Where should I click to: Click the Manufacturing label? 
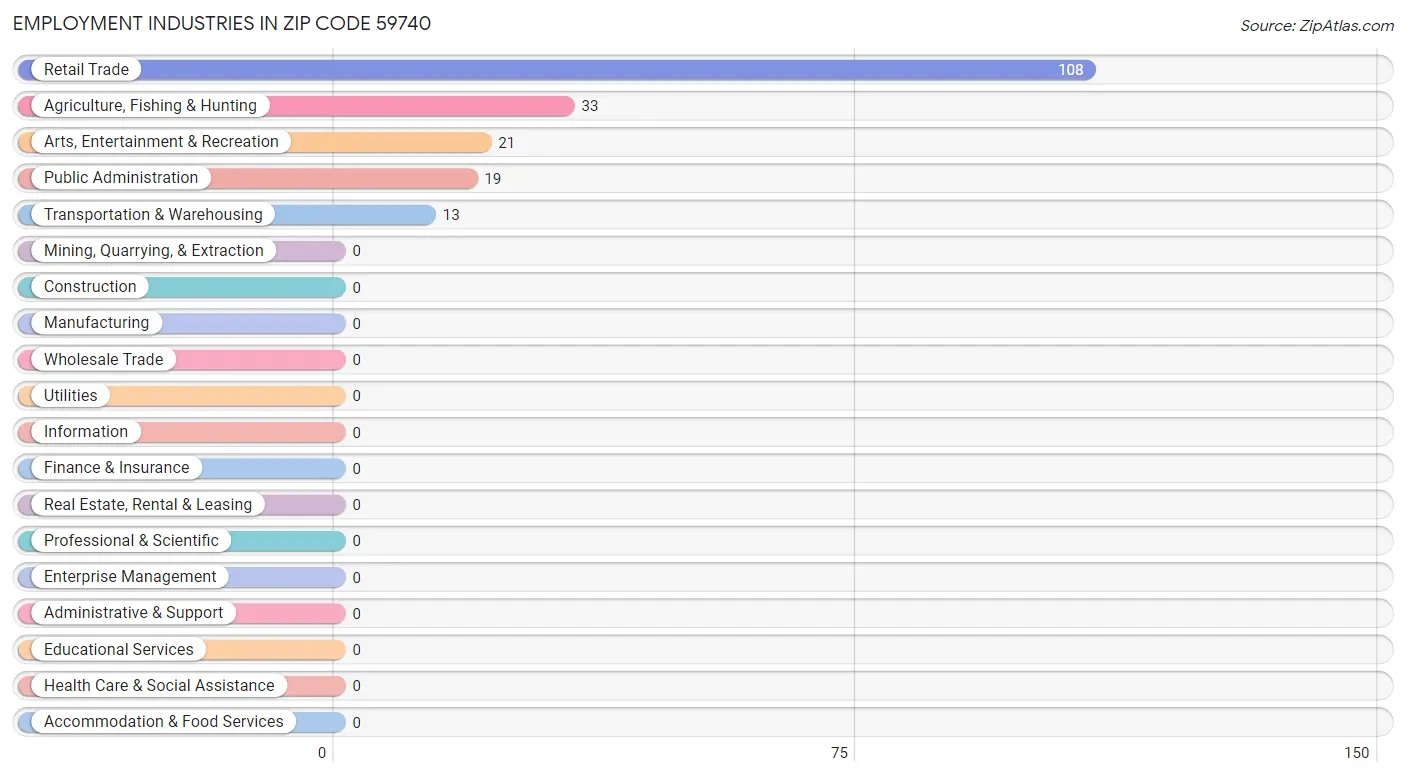pyautogui.click(x=96, y=323)
